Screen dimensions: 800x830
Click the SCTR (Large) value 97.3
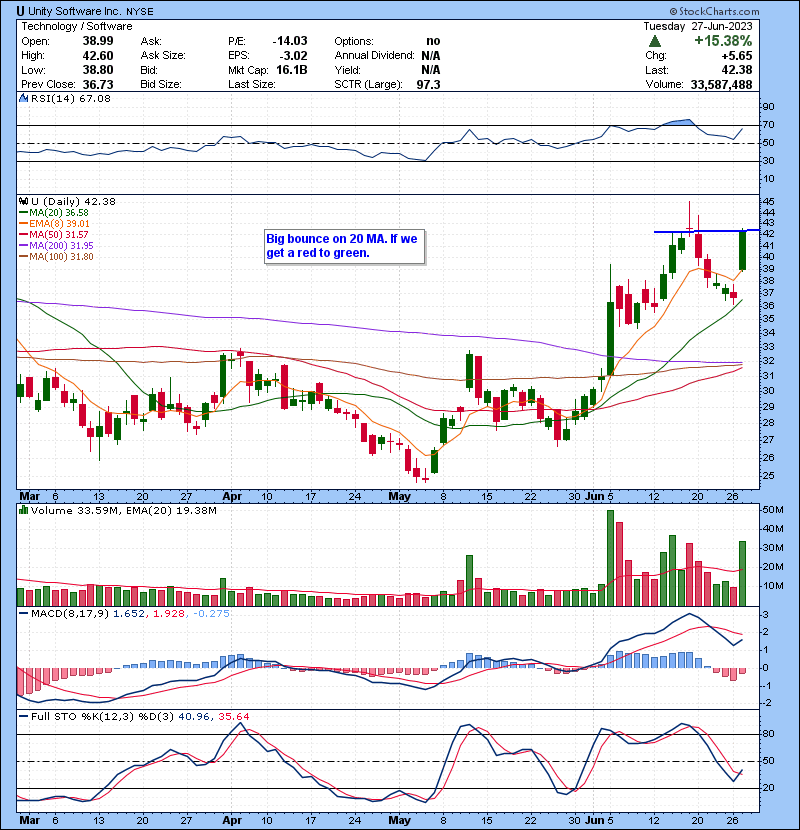[x=428, y=84]
